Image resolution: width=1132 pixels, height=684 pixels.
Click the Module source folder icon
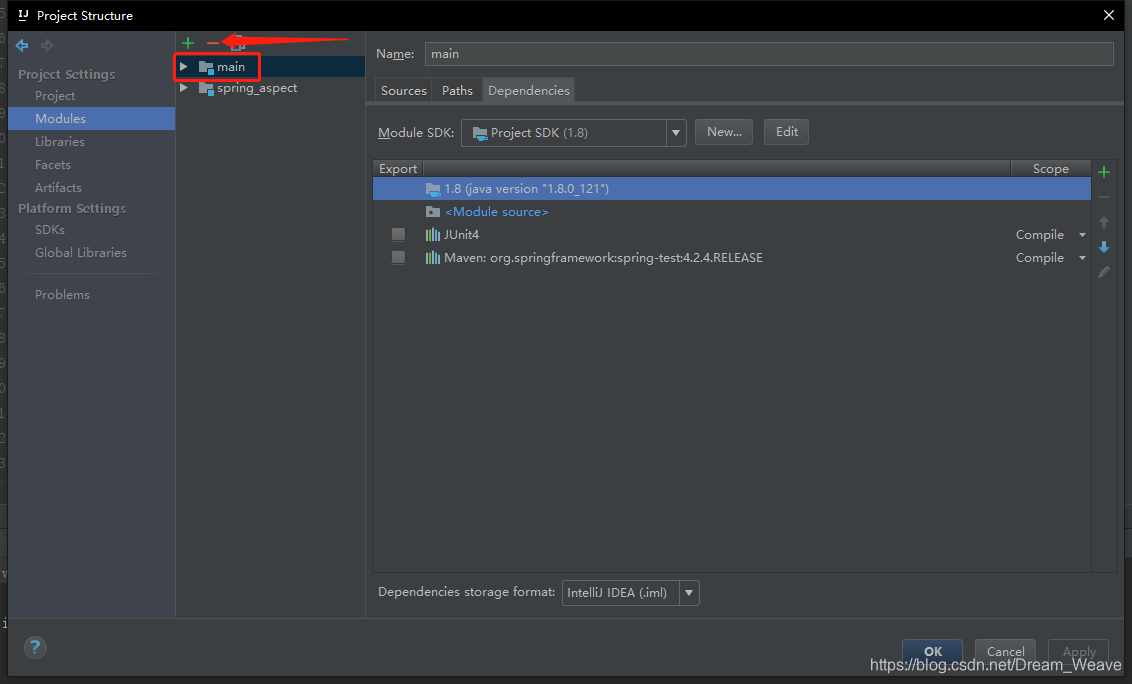click(x=432, y=212)
